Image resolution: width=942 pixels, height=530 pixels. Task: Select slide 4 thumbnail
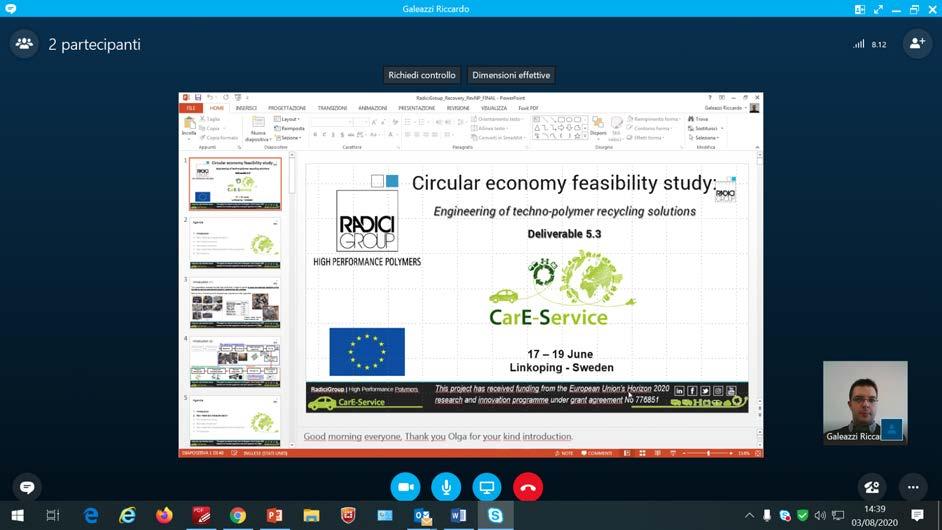point(235,362)
